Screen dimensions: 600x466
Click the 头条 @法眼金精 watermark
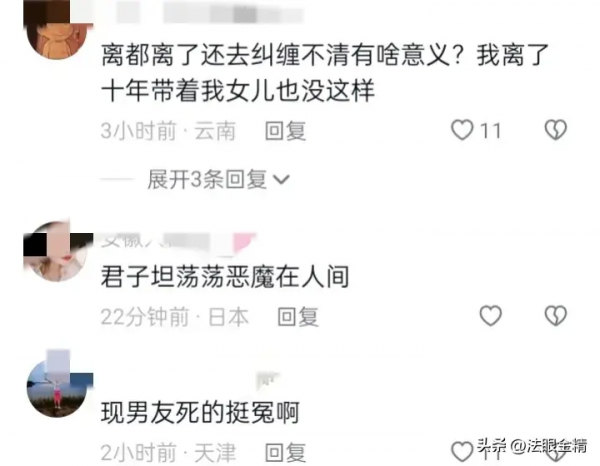[x=532, y=446]
